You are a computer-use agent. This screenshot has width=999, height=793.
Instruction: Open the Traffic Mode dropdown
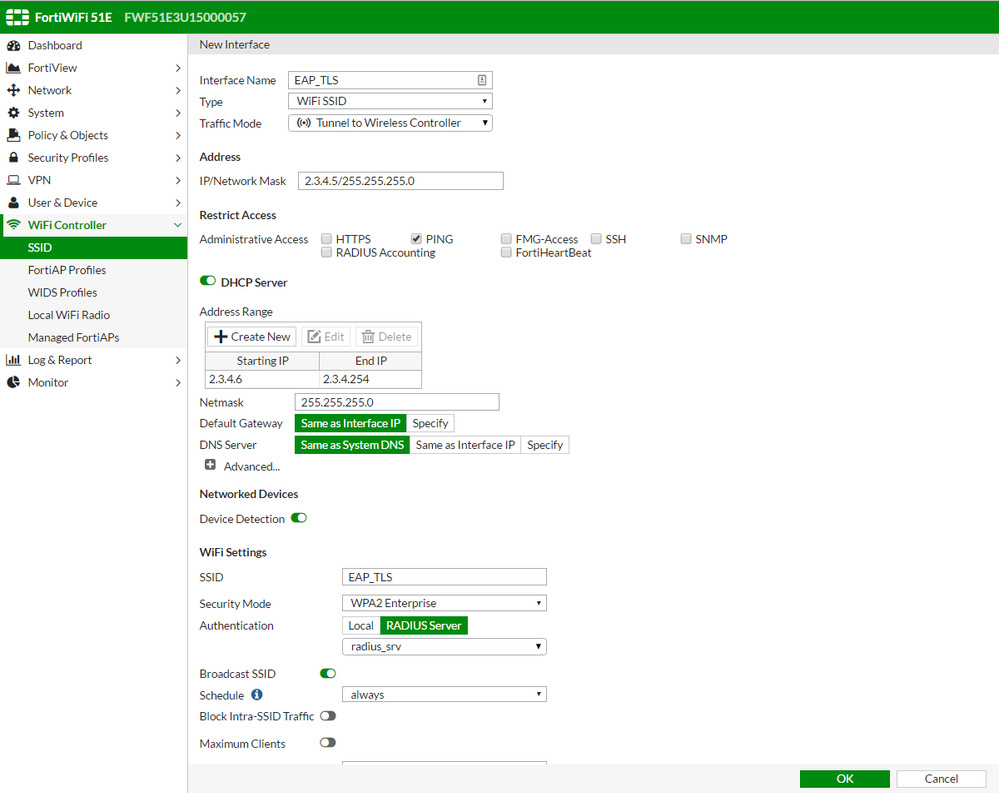tap(390, 123)
